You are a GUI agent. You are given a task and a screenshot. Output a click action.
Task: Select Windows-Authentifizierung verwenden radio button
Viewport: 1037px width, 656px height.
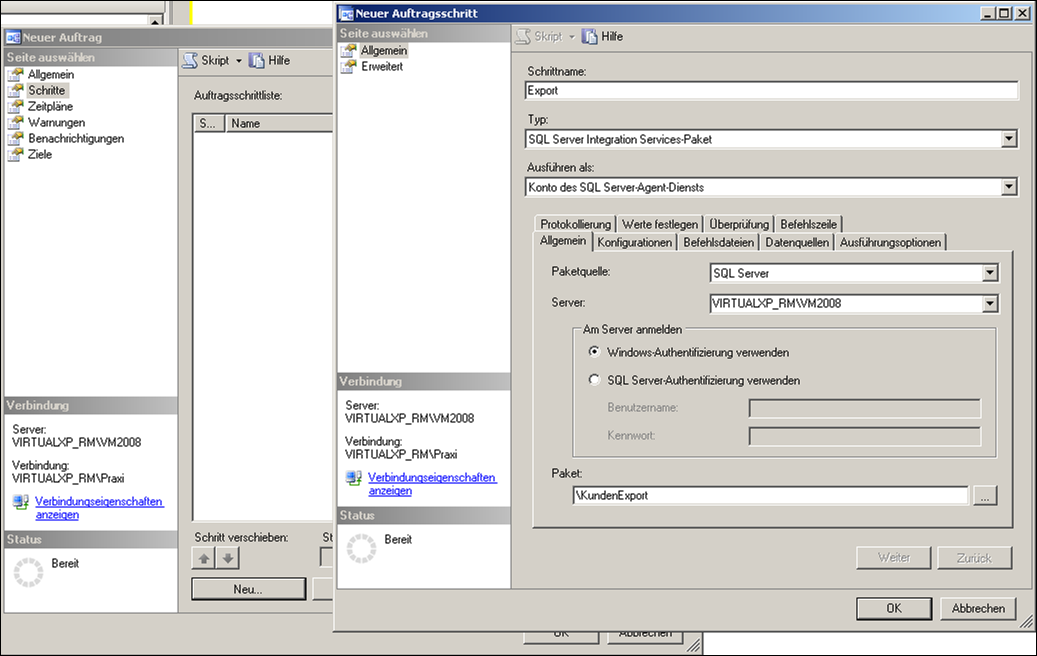pos(595,352)
